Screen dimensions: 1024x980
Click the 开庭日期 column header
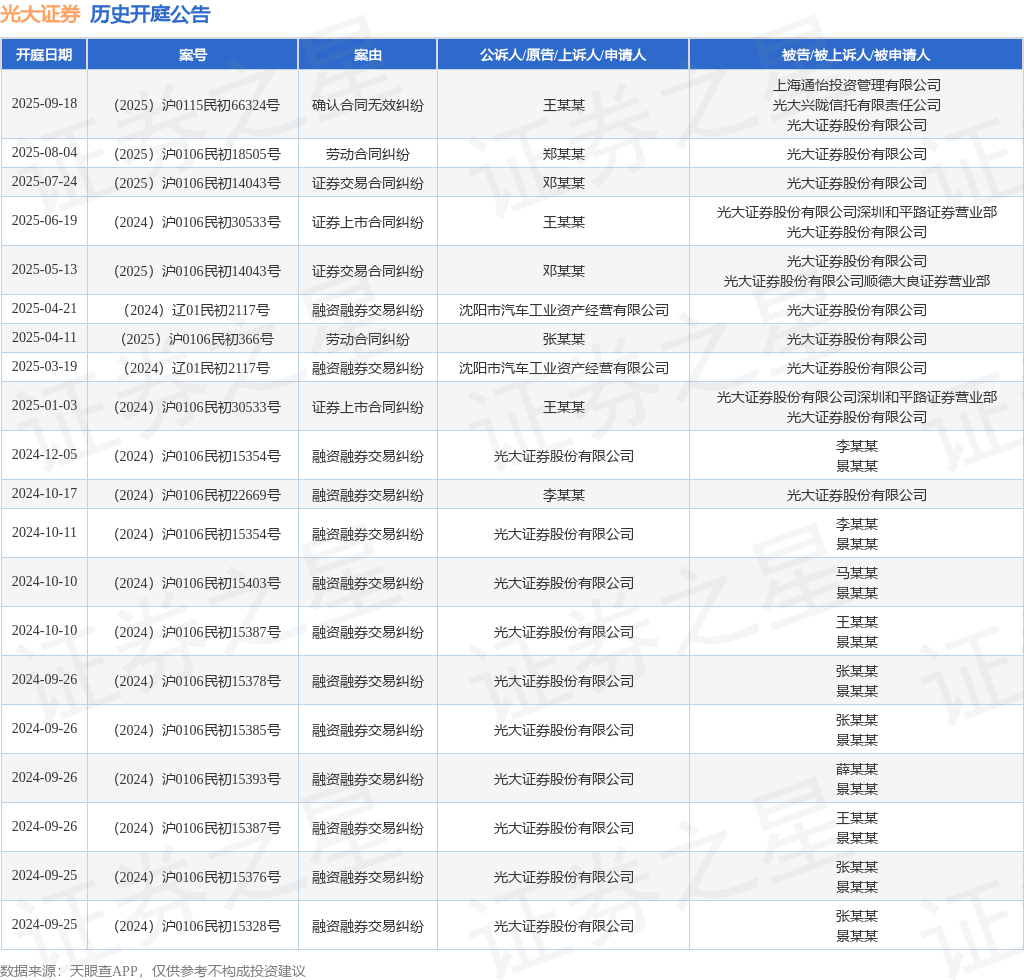pyautogui.click(x=44, y=55)
